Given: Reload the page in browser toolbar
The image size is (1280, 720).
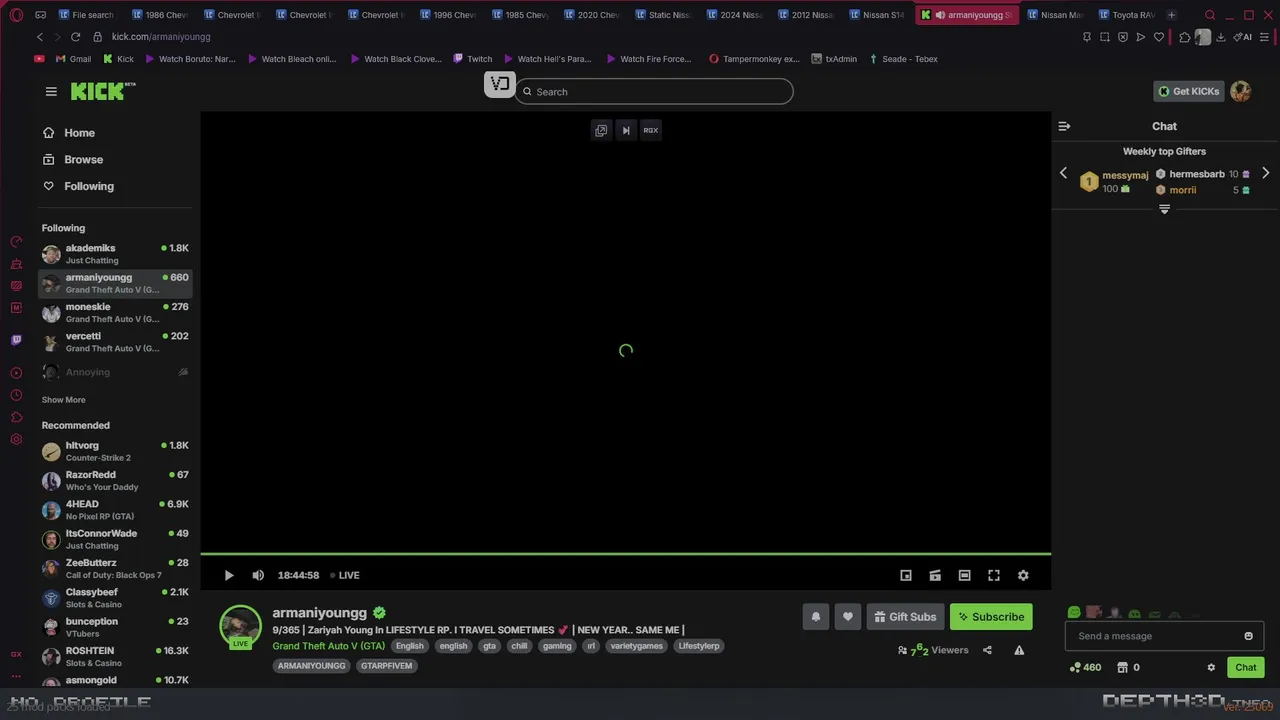Looking at the screenshot, I should click(x=75, y=37).
